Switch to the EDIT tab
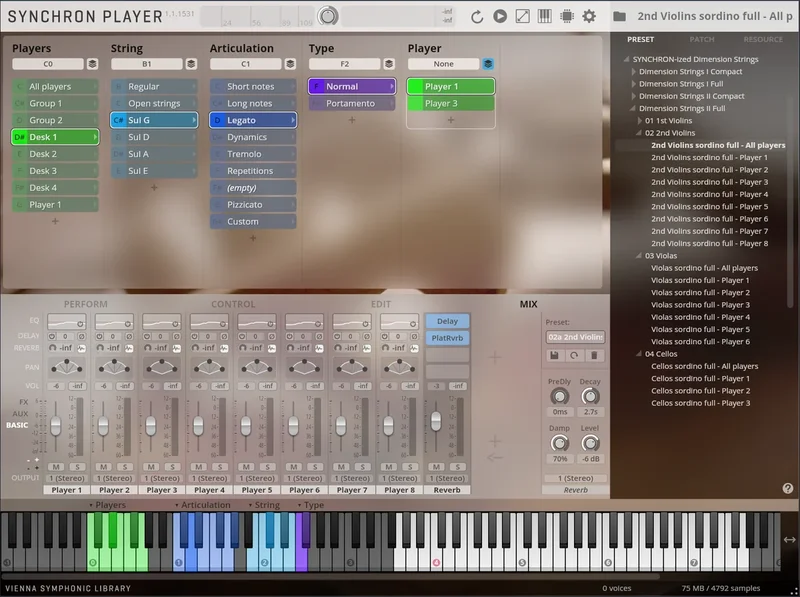Image resolution: width=800 pixels, height=597 pixels. [381, 304]
